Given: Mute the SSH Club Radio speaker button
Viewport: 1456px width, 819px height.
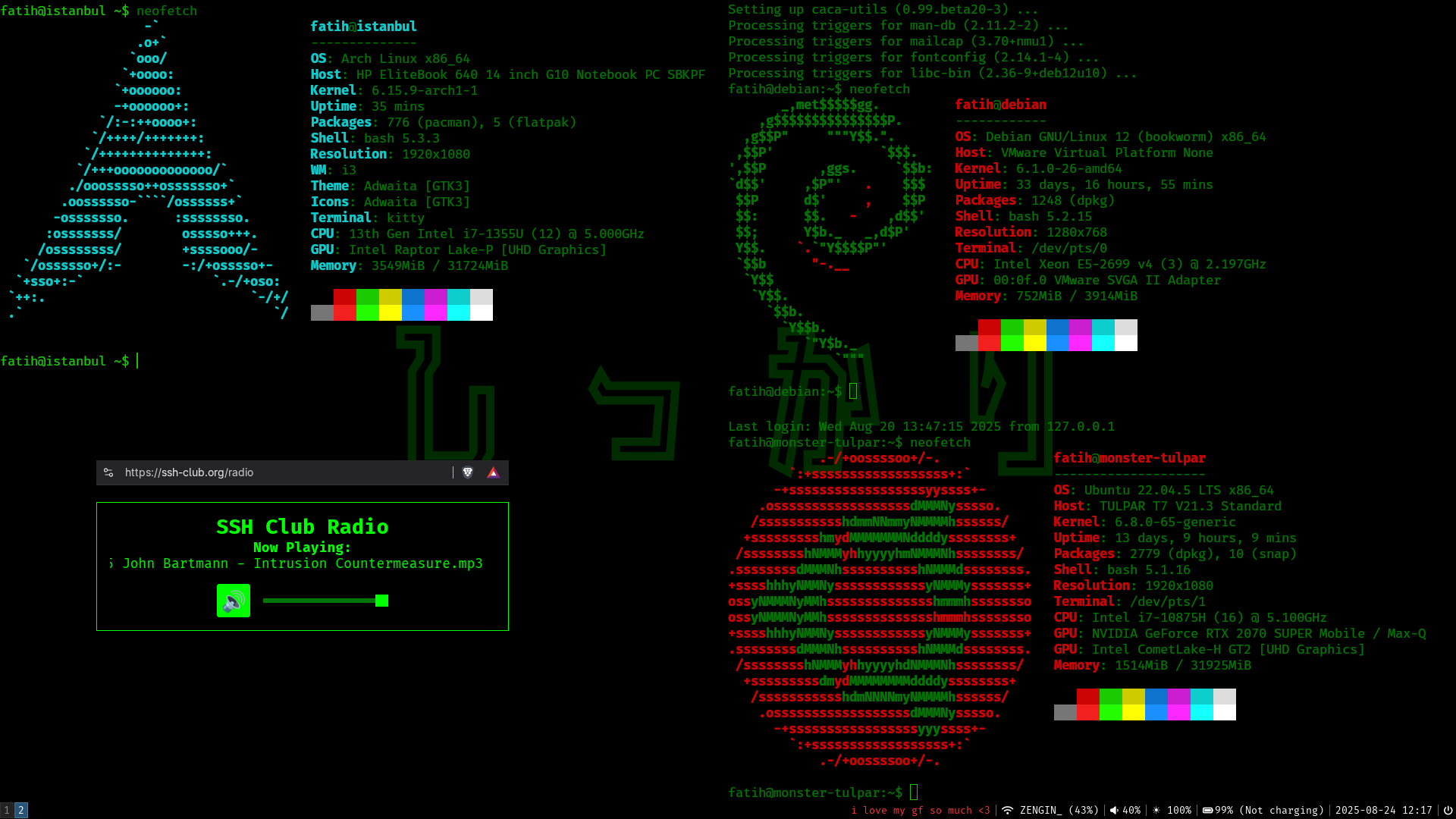Looking at the screenshot, I should tap(234, 601).
